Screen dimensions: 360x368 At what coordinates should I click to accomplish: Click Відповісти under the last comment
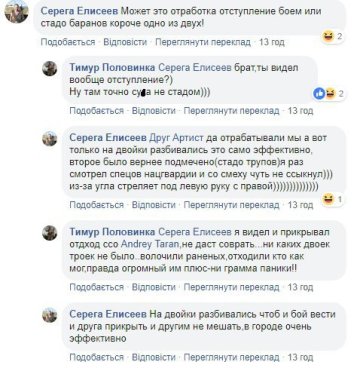tap(154, 358)
